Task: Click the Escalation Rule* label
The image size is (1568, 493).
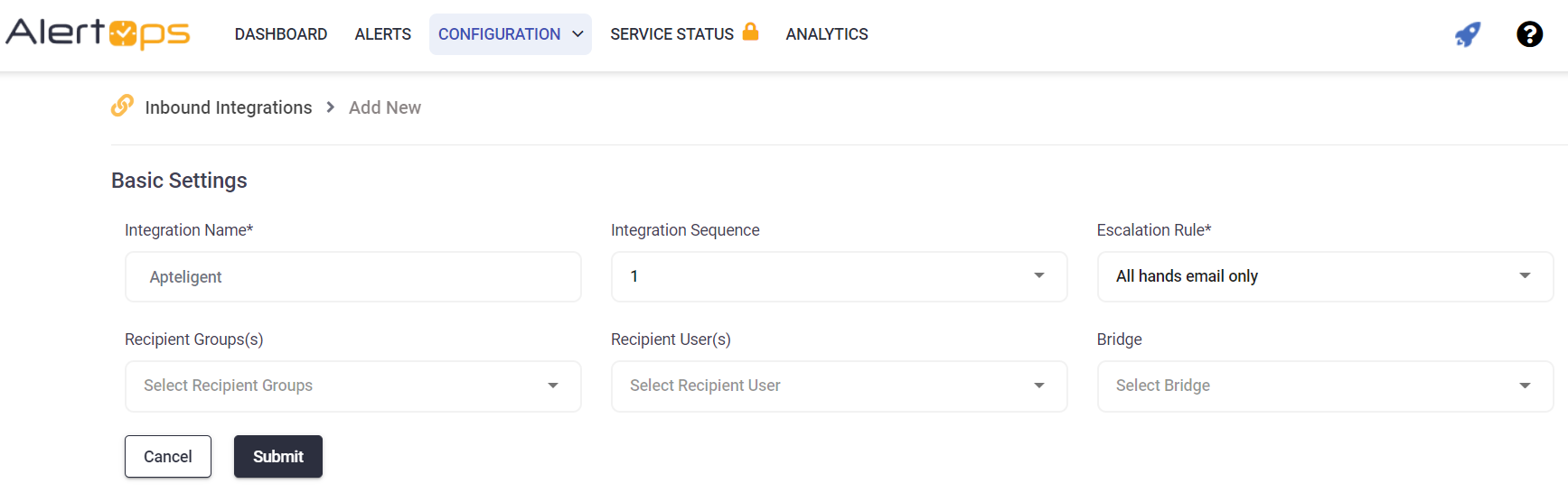Action: 1154,230
